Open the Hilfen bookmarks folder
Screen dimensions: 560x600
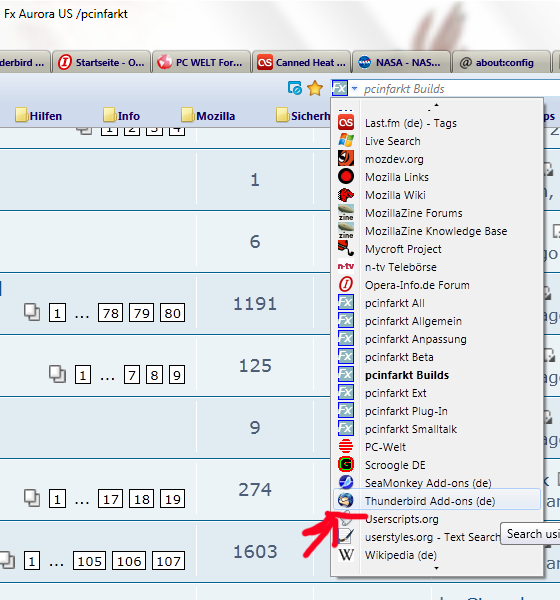click(x=38, y=115)
